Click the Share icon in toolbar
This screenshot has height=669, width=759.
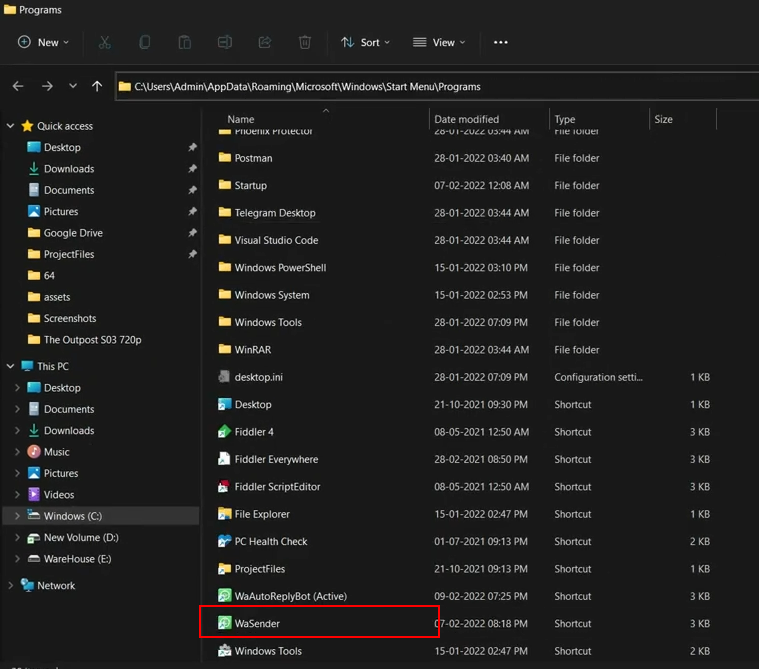point(265,42)
